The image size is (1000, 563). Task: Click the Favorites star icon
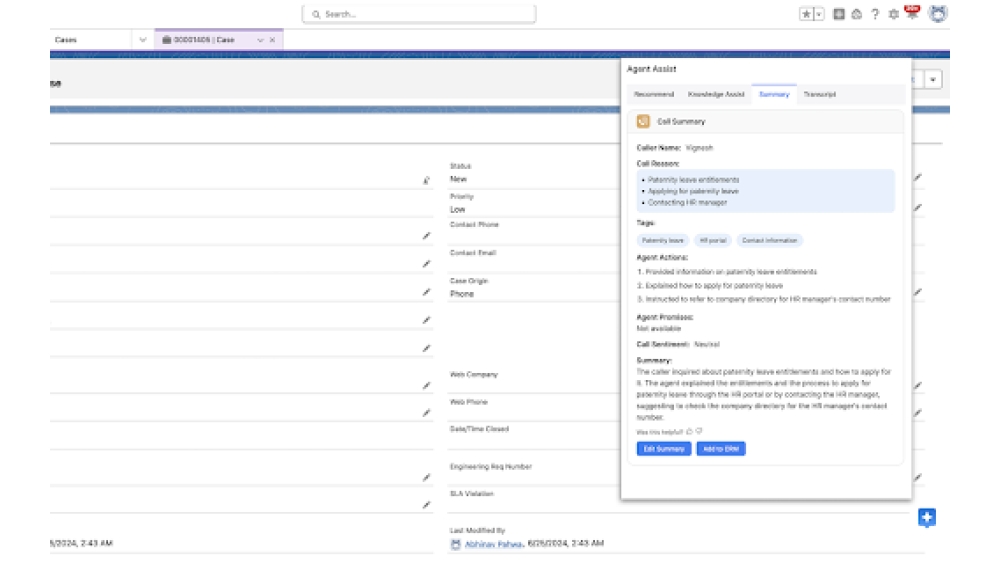tap(806, 14)
